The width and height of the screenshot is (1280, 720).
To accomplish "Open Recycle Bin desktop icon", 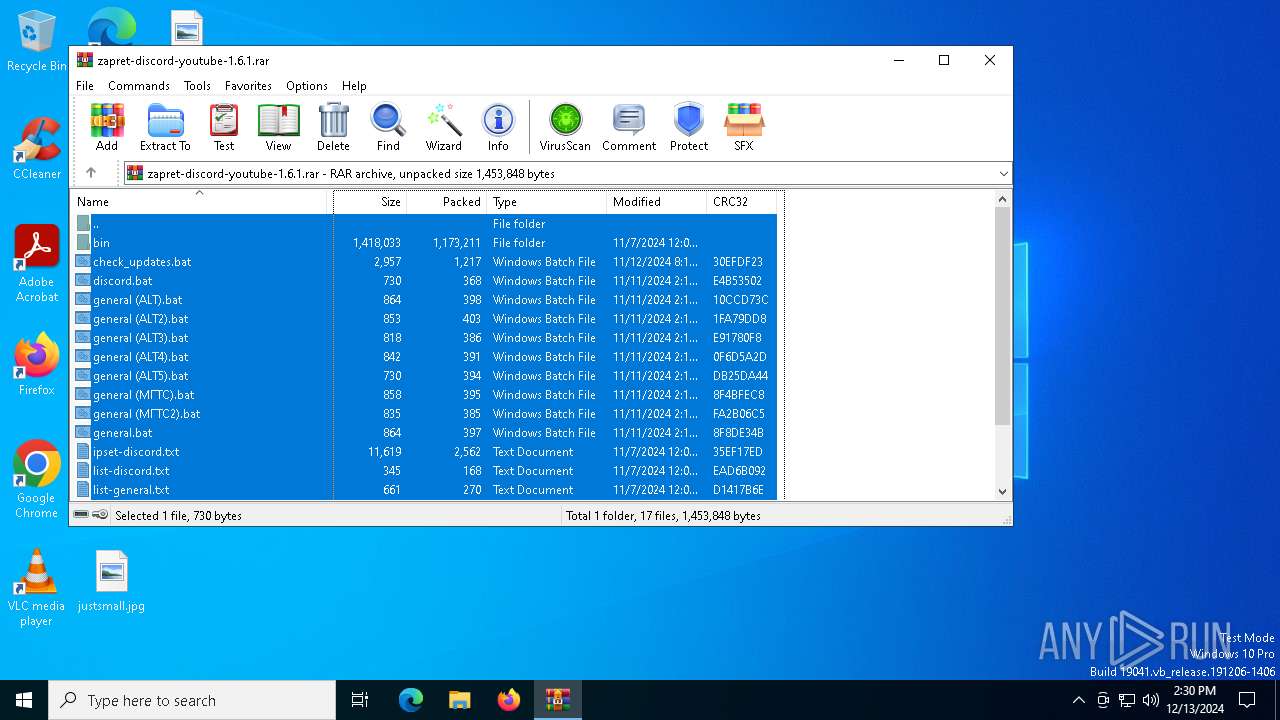I will click(x=37, y=41).
